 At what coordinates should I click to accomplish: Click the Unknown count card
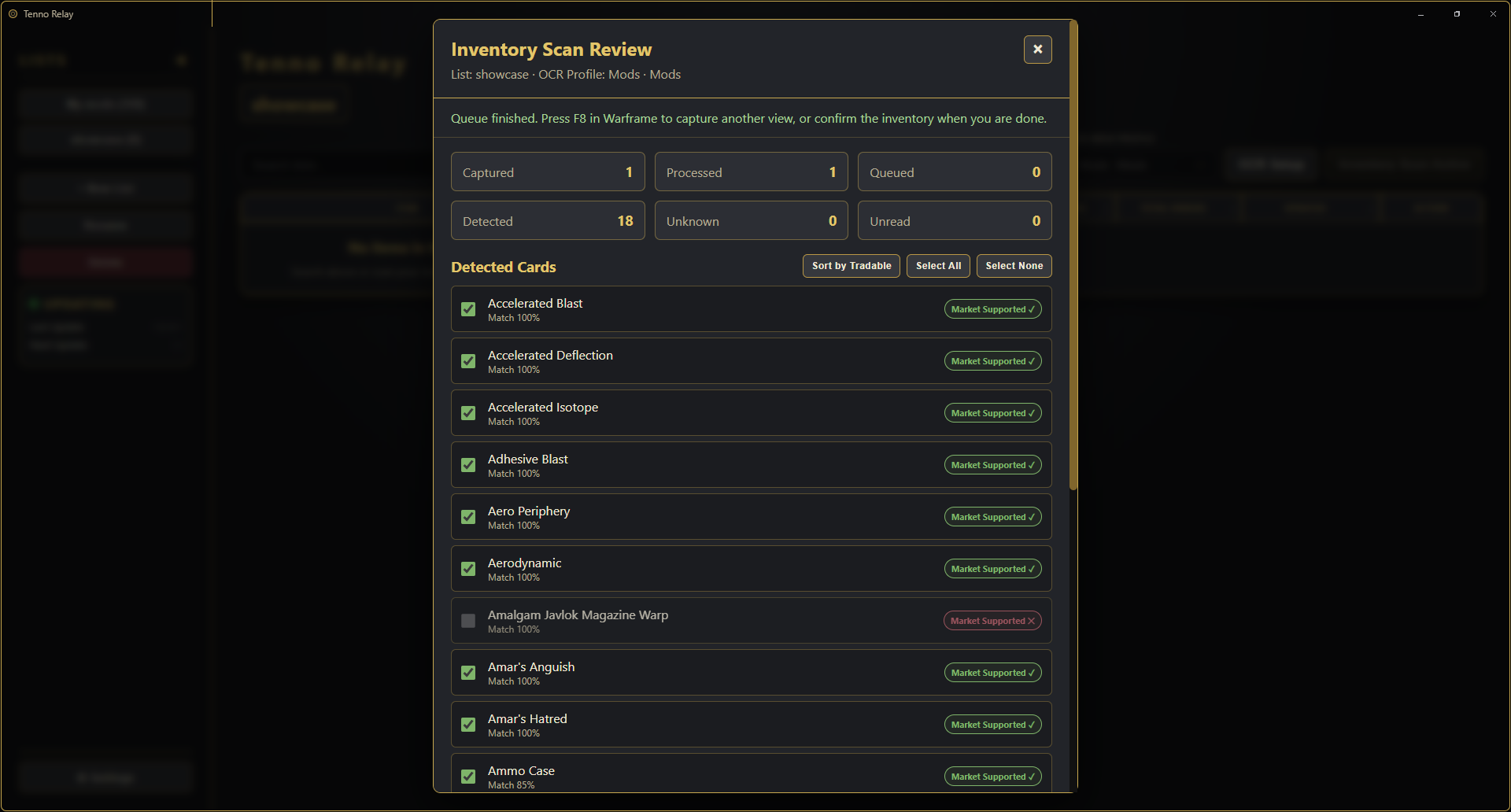752,220
